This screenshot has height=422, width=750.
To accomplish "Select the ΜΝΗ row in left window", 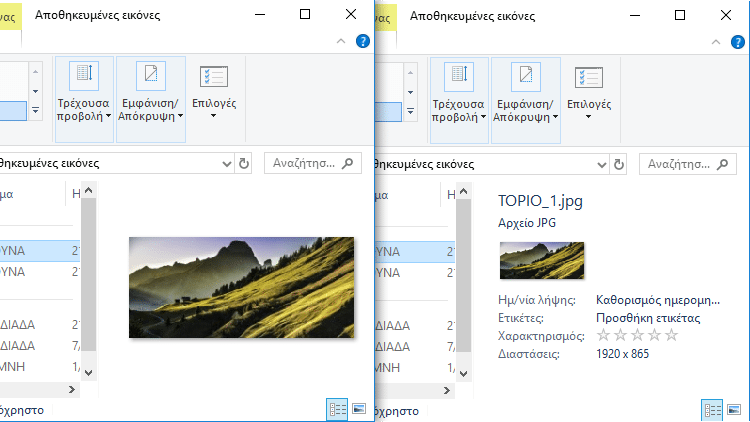I will pyautogui.click(x=40, y=367).
